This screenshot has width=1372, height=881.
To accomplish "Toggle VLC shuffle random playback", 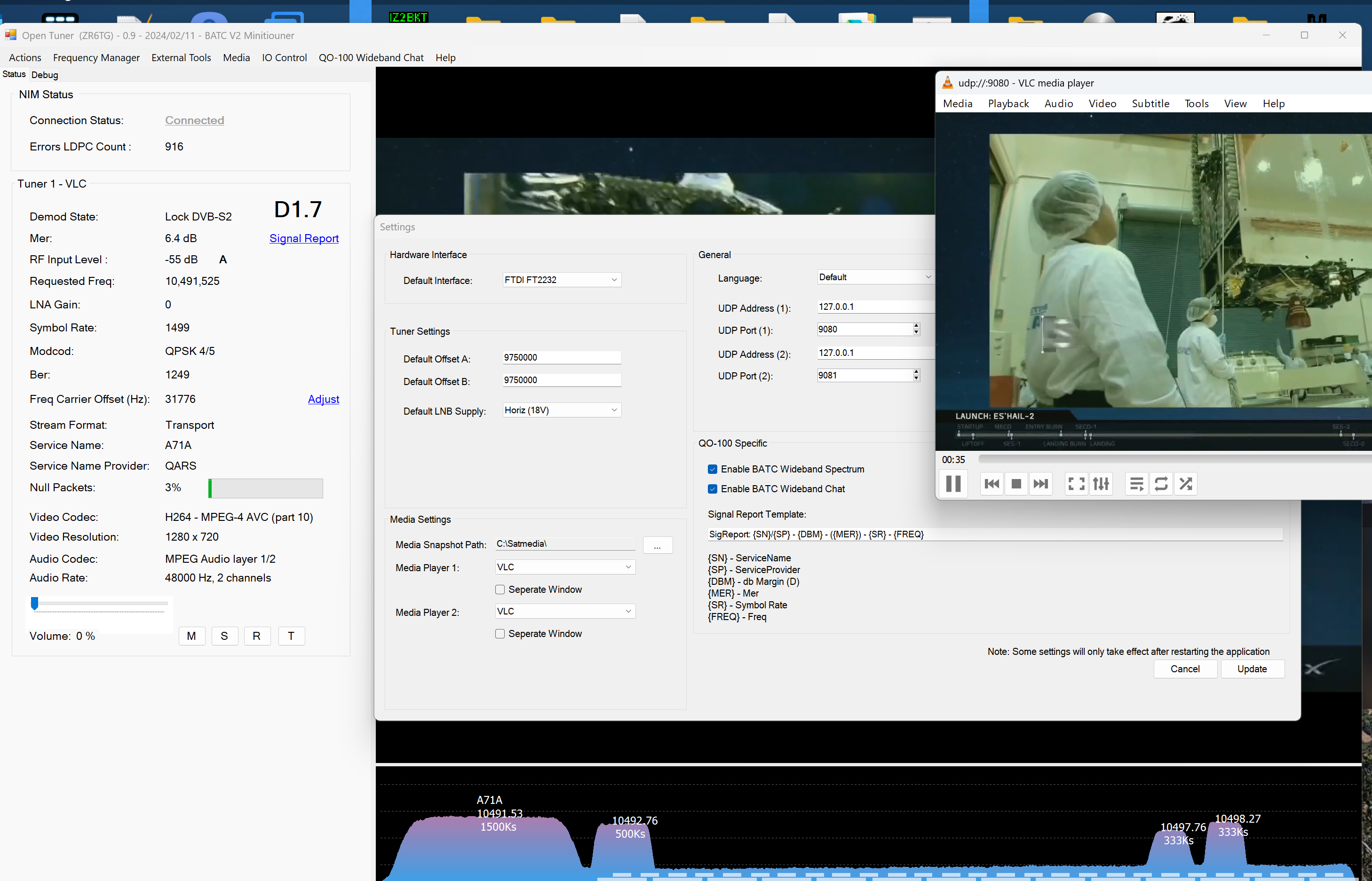I will (x=1186, y=483).
